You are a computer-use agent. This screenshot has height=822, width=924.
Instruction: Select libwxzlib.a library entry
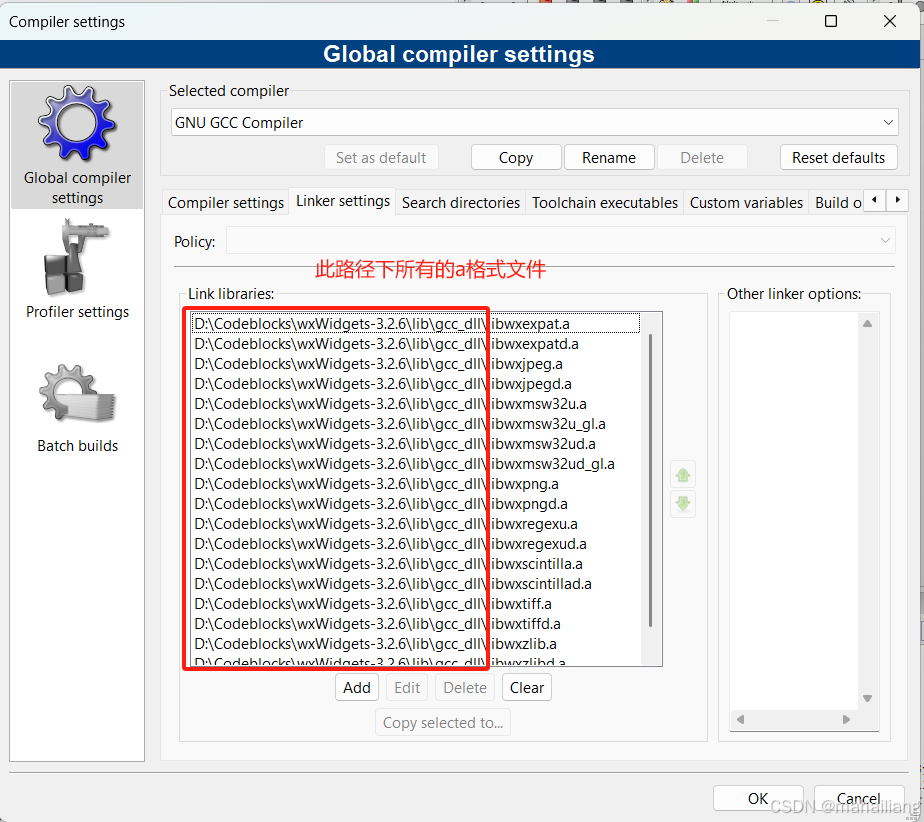point(415,644)
